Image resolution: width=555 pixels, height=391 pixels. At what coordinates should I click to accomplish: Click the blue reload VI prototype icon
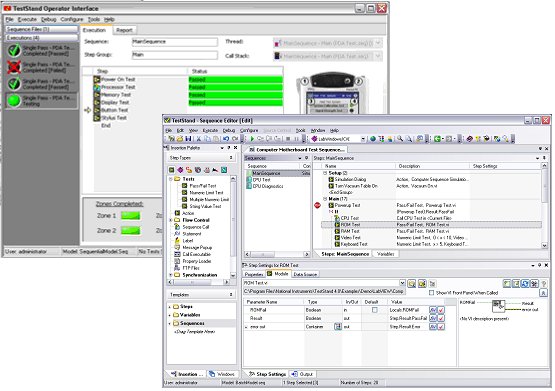pos(525,283)
